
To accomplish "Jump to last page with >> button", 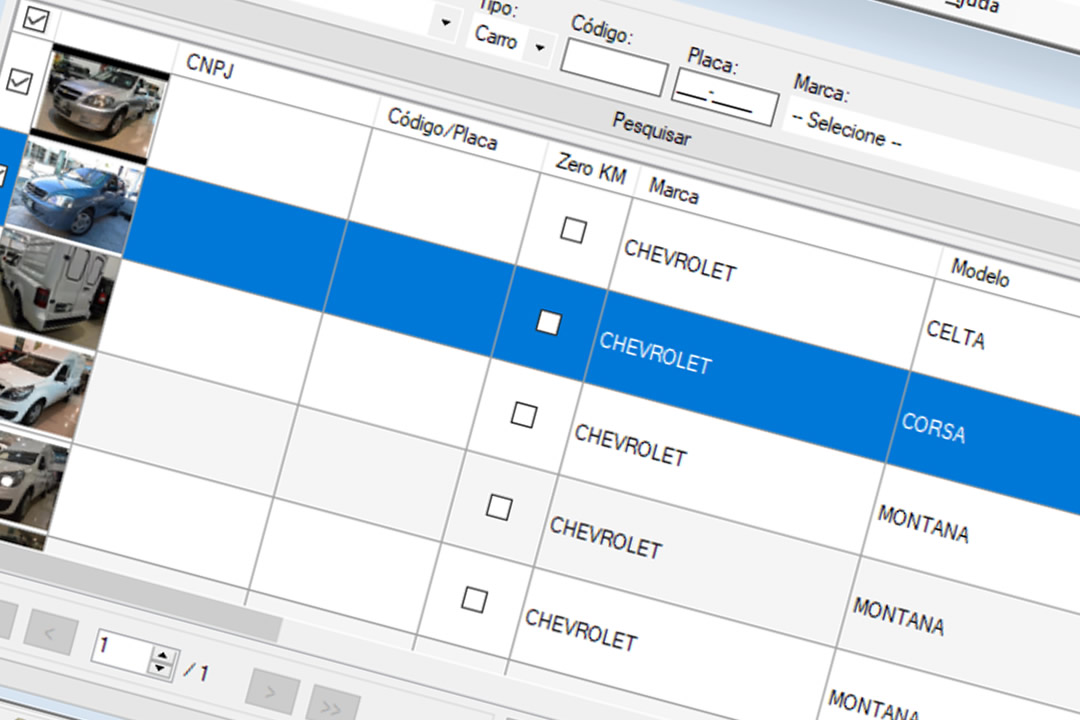I will (x=332, y=706).
